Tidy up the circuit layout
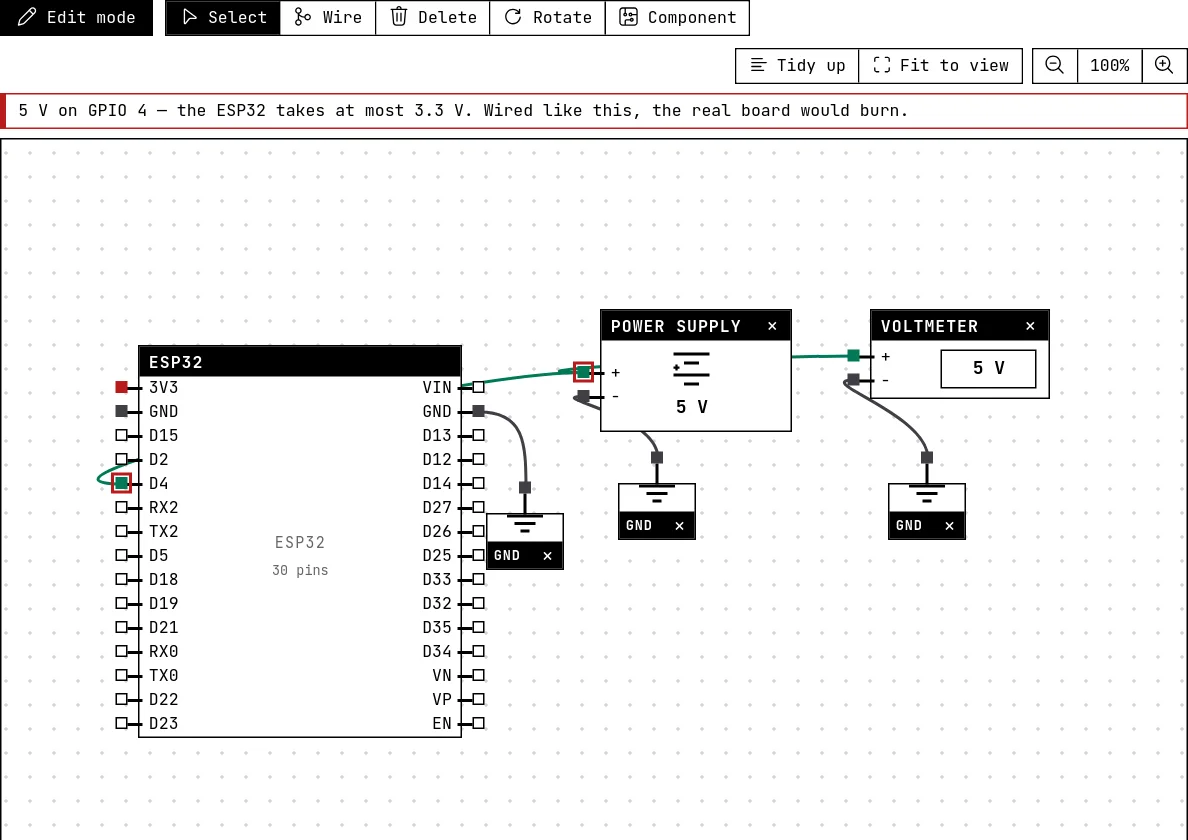The image size is (1188, 840). pyautogui.click(x=797, y=65)
